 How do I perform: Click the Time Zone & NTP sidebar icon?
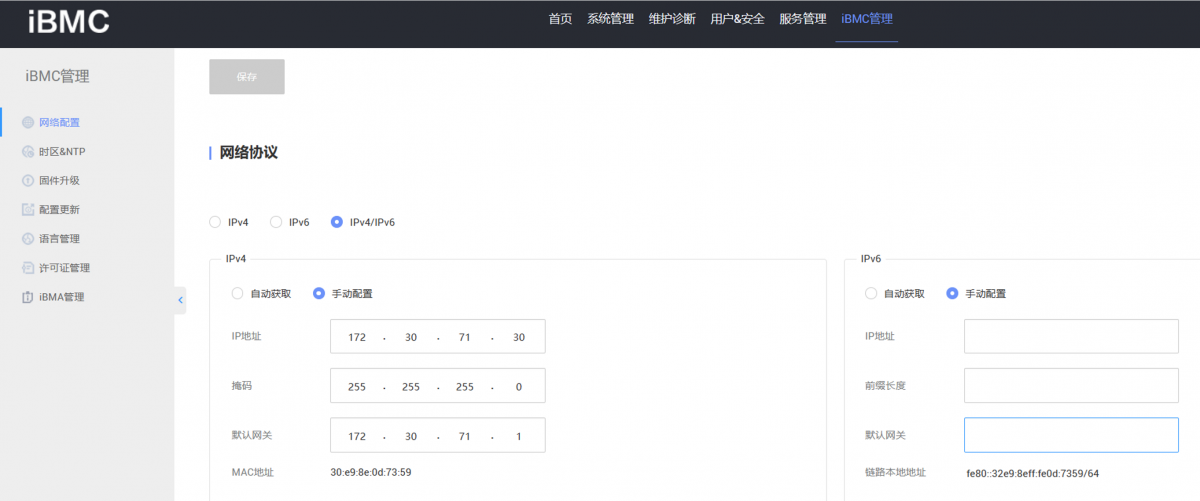[x=28, y=152]
